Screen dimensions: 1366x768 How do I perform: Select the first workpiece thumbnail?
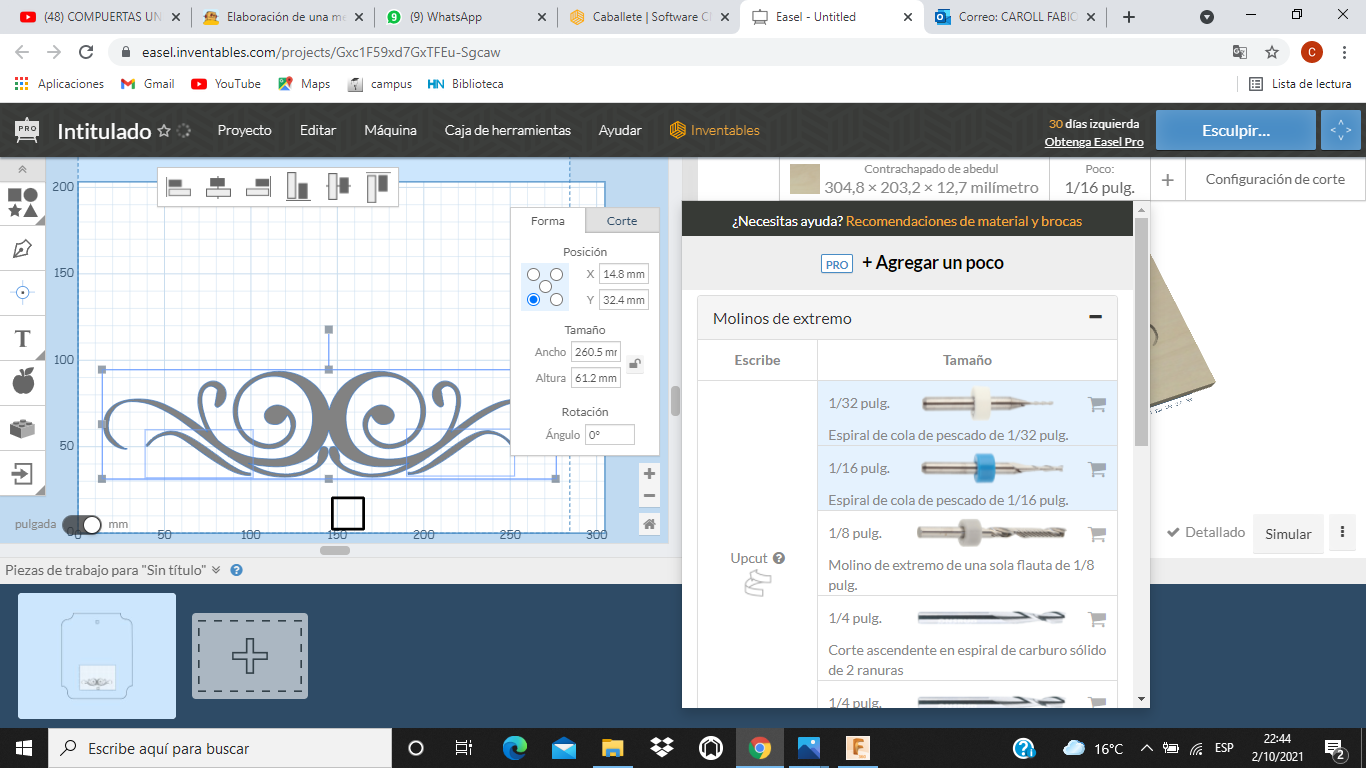pyautogui.click(x=97, y=656)
